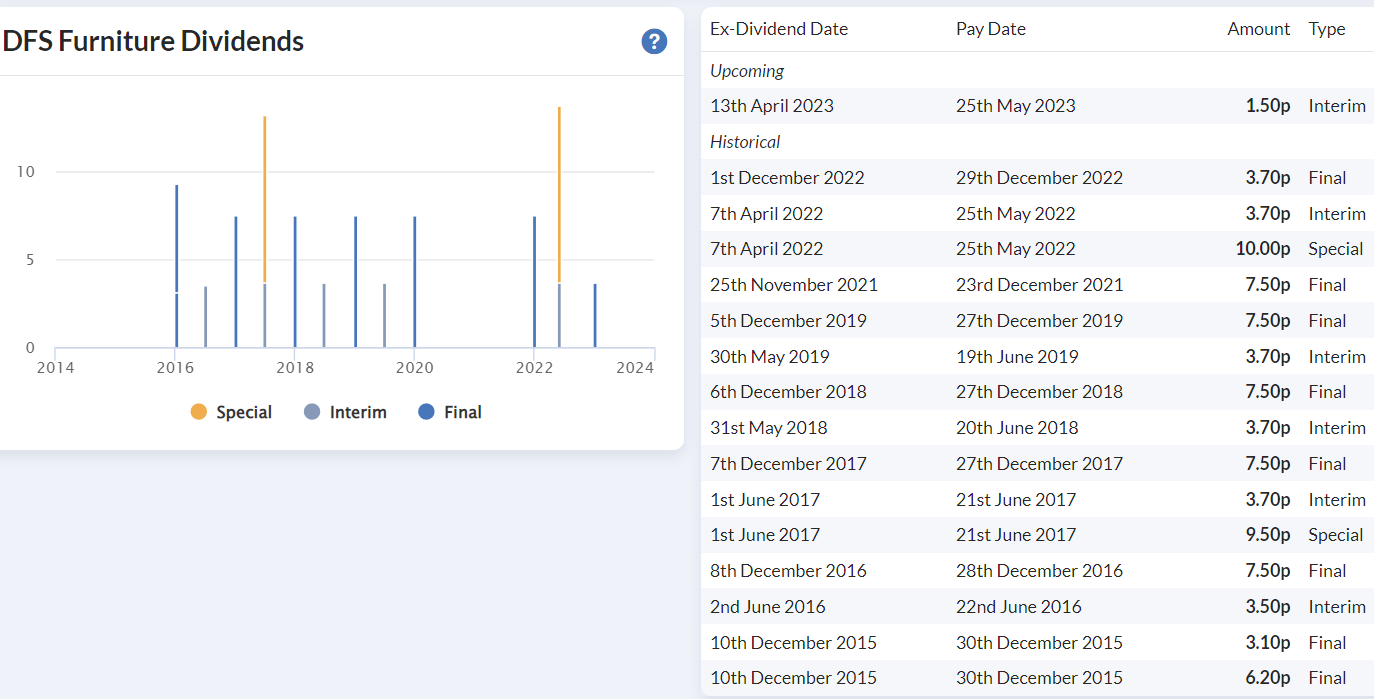
Task: Select the 30th May 2019 ex-dividend date
Action: (770, 357)
